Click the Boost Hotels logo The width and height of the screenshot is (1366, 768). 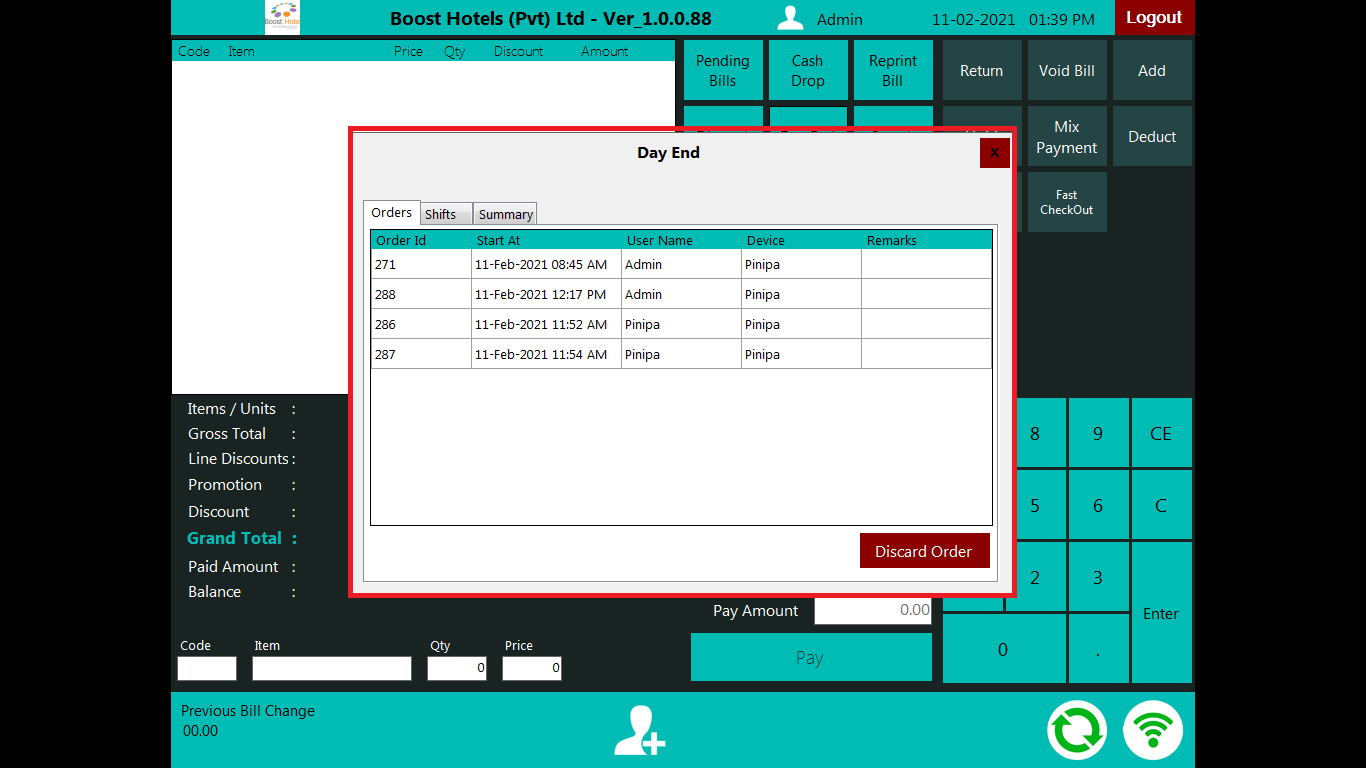(x=282, y=18)
